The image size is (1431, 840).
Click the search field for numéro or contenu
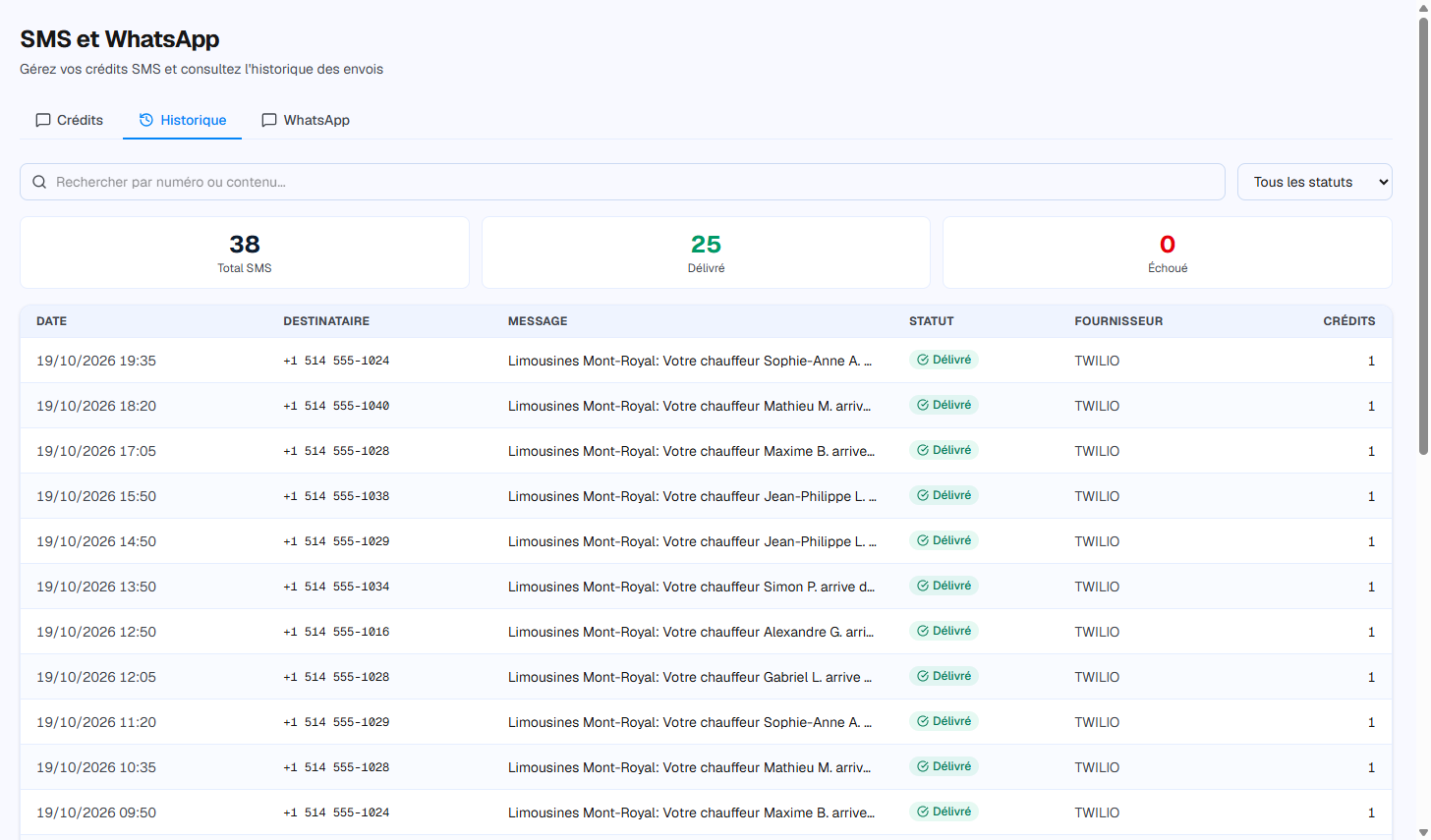coord(622,182)
